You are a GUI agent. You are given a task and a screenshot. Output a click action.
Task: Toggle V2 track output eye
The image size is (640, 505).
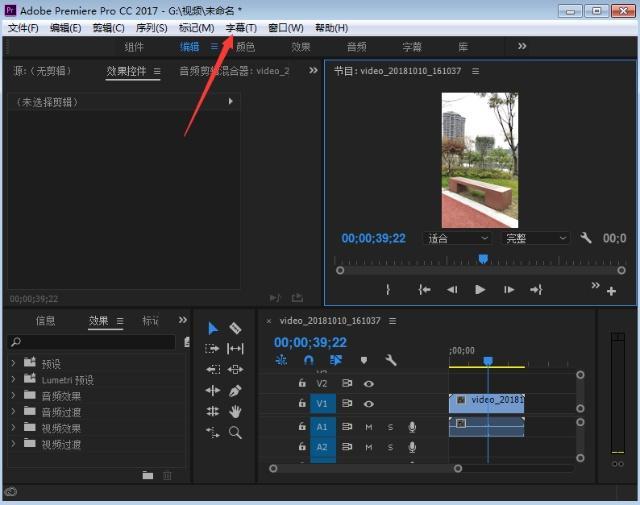click(369, 384)
